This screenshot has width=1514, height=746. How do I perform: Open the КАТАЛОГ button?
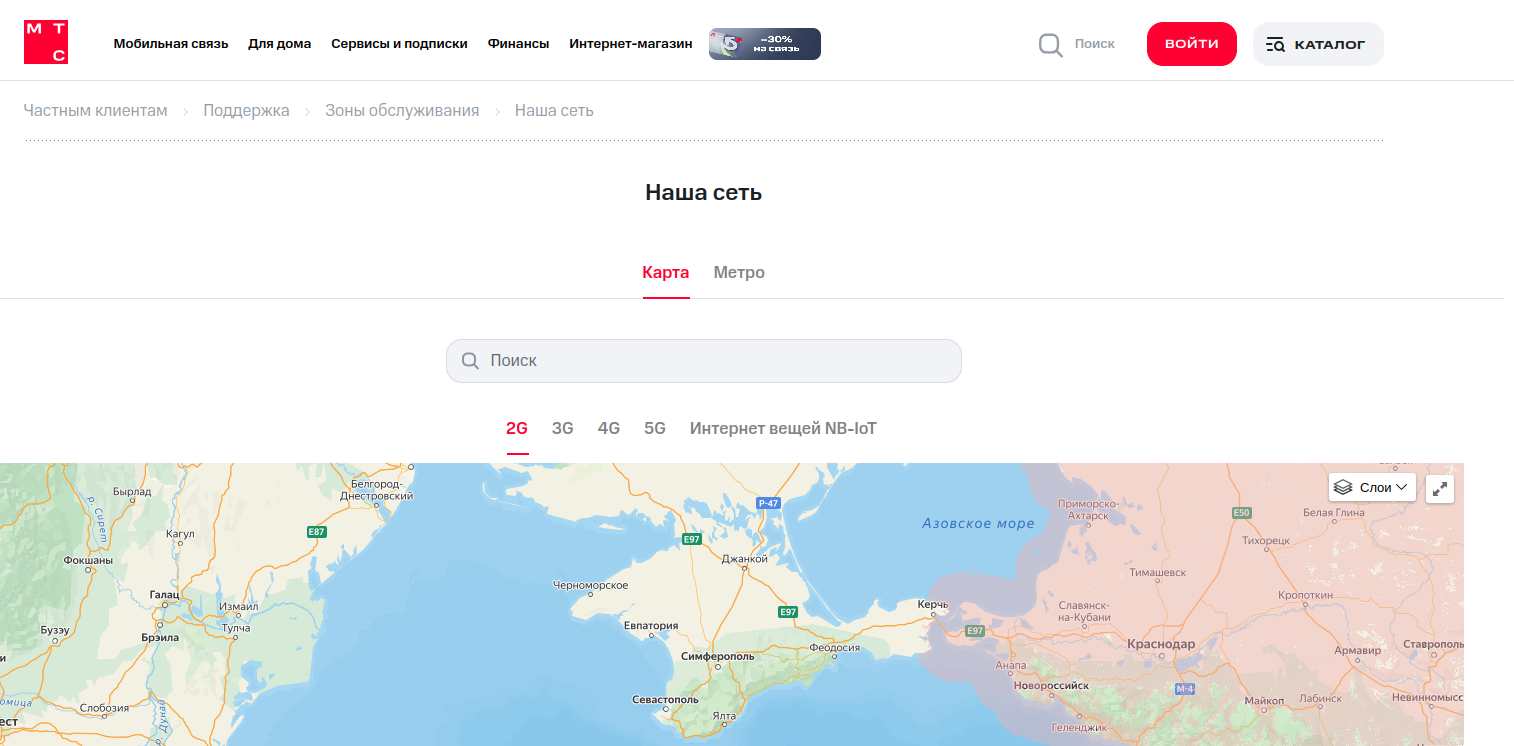[1318, 44]
